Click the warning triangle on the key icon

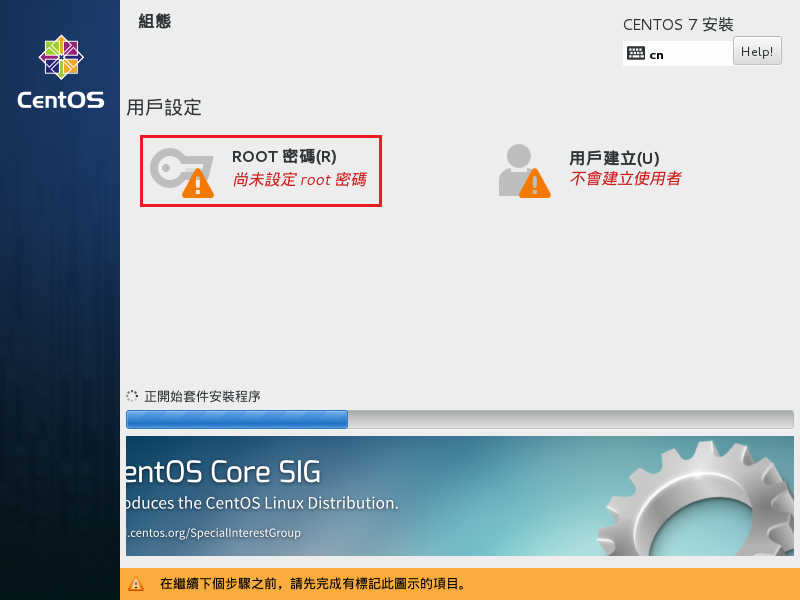point(197,183)
